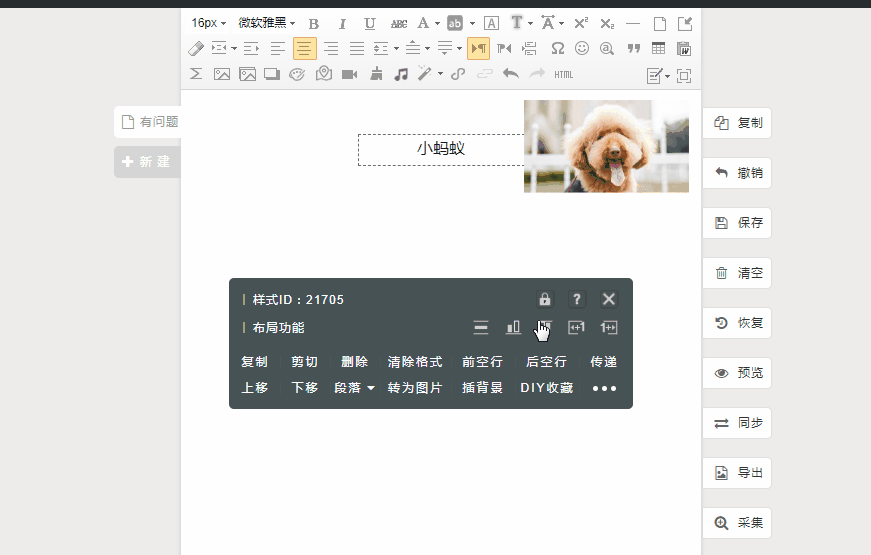Insert a hyperlink

click(x=458, y=74)
